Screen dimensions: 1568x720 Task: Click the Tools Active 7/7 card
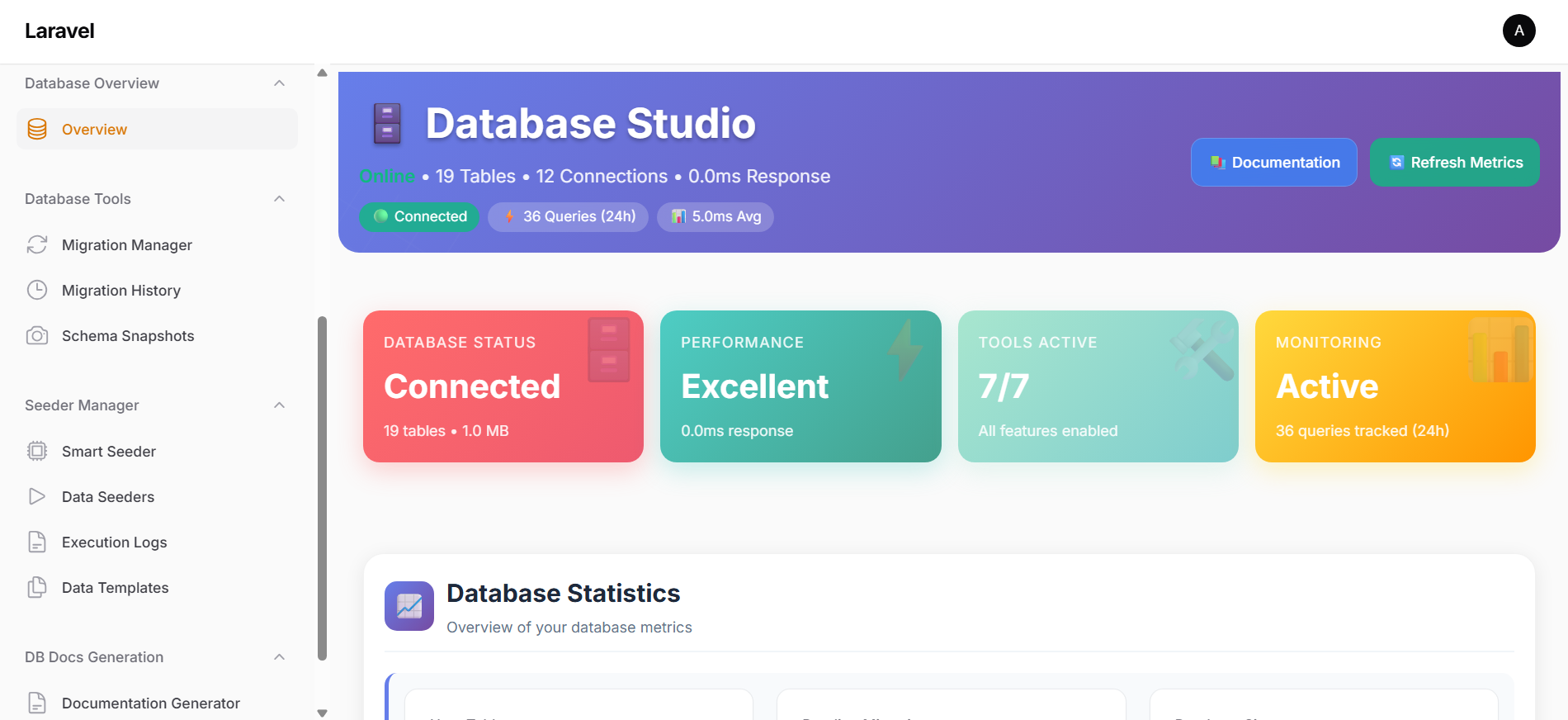tap(1098, 386)
